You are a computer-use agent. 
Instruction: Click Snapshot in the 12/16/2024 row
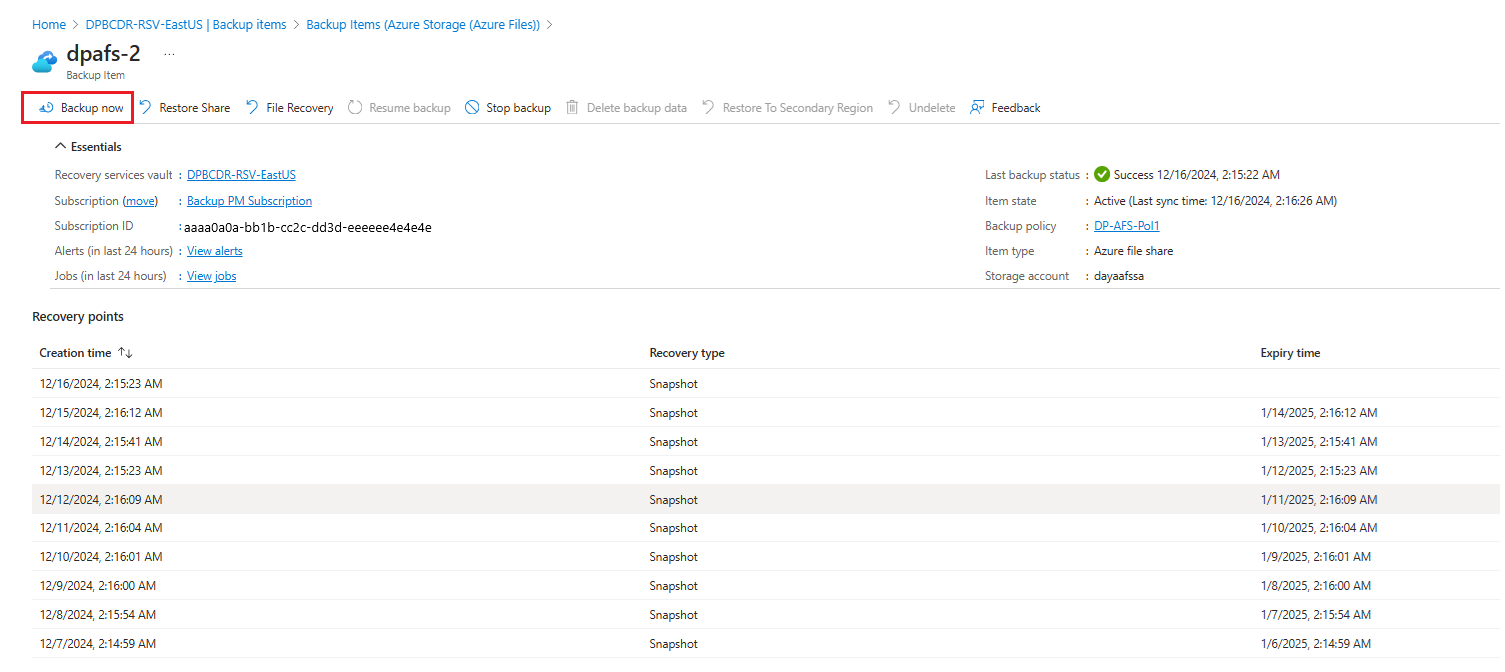(x=673, y=384)
